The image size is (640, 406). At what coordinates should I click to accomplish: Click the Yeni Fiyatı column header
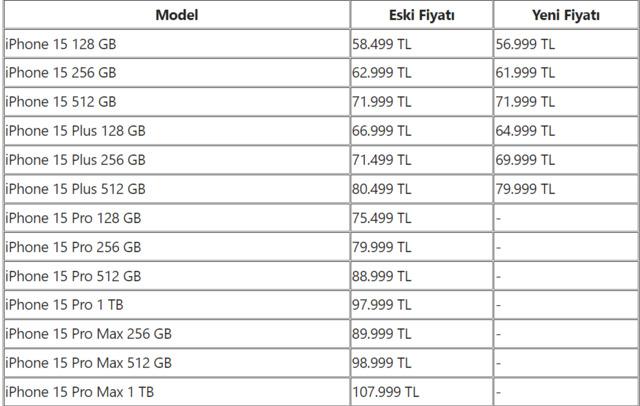(566, 15)
